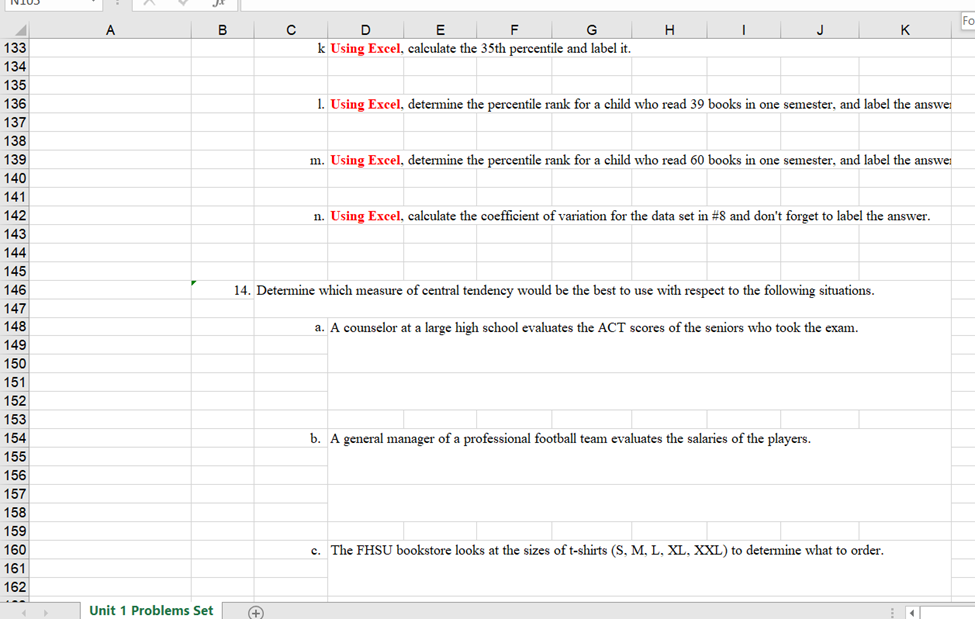Add a new sheet with plus icon
Image resolution: width=975 pixels, height=619 pixels.
click(256, 612)
